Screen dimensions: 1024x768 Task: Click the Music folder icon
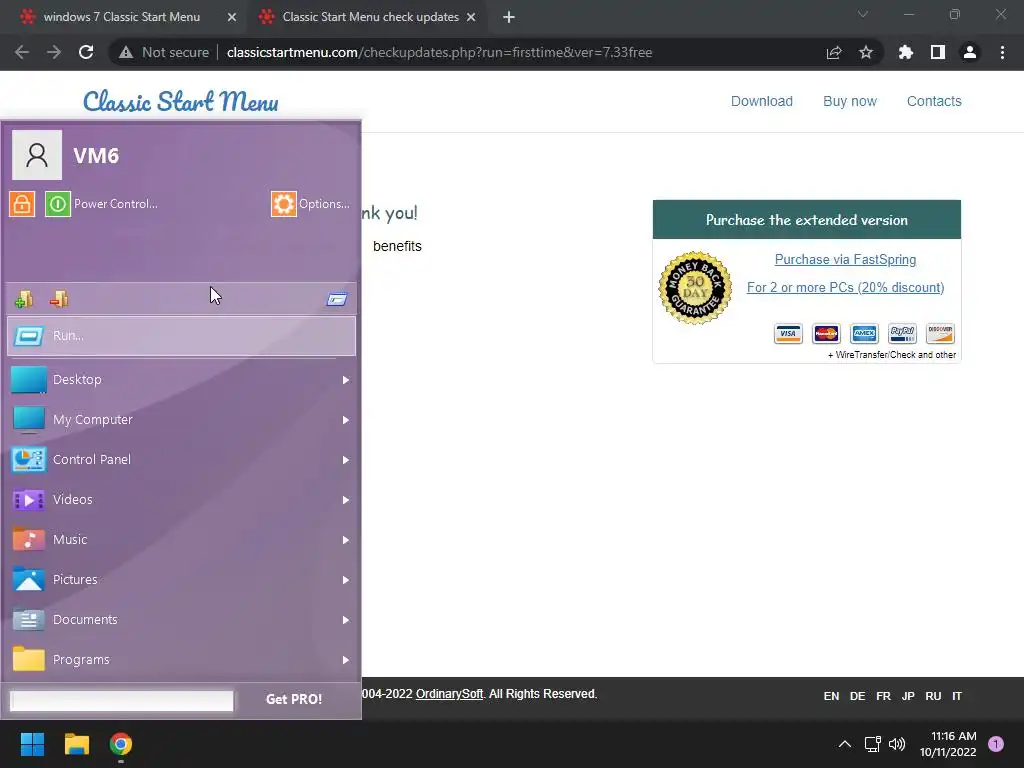[29, 539]
